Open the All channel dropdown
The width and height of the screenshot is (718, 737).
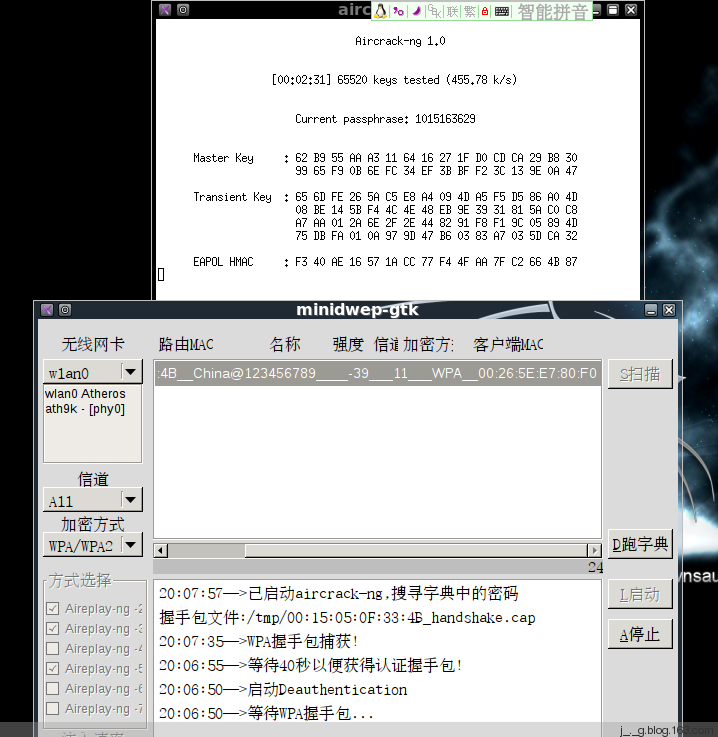(x=93, y=500)
